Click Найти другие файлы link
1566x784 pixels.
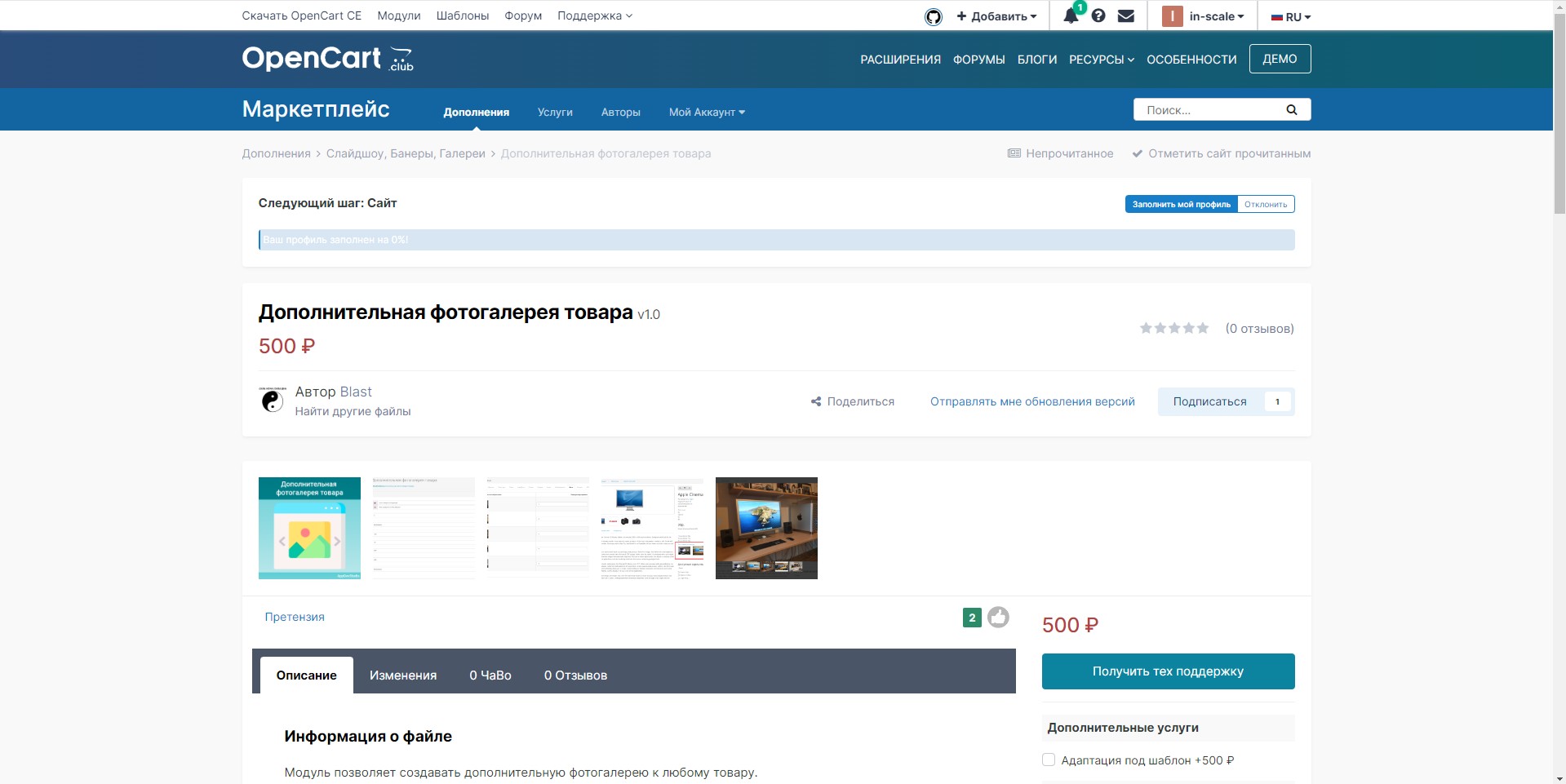pos(353,411)
